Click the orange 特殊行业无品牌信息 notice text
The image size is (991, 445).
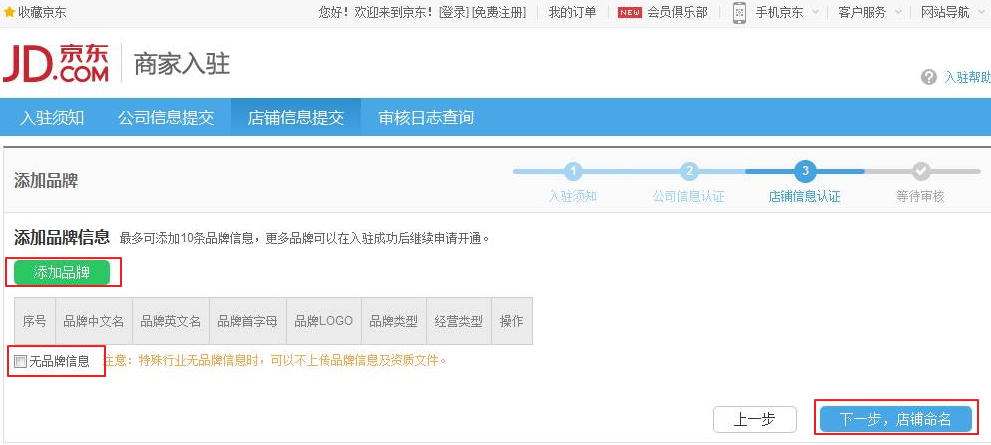click(x=274, y=362)
